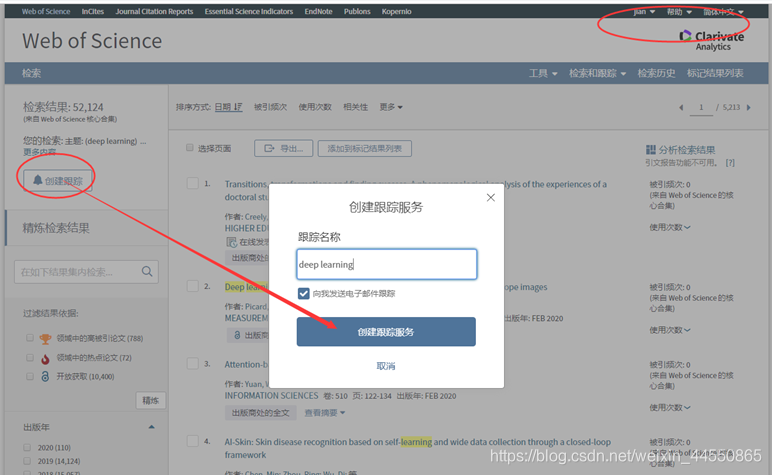Select checkbox for result 1
This screenshot has height=475, width=772.
tap(193, 183)
